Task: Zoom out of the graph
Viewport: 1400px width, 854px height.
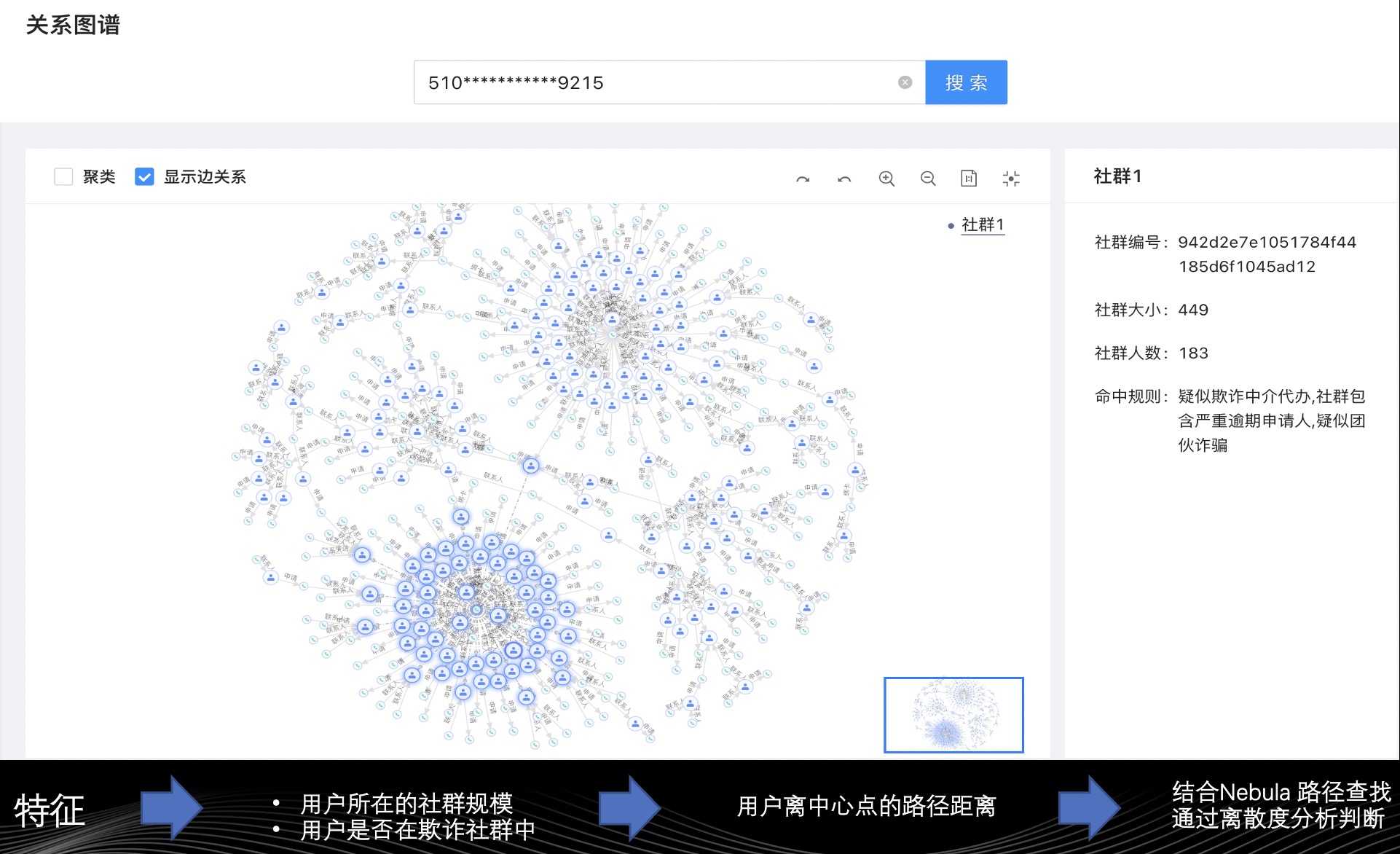Action: [x=928, y=179]
